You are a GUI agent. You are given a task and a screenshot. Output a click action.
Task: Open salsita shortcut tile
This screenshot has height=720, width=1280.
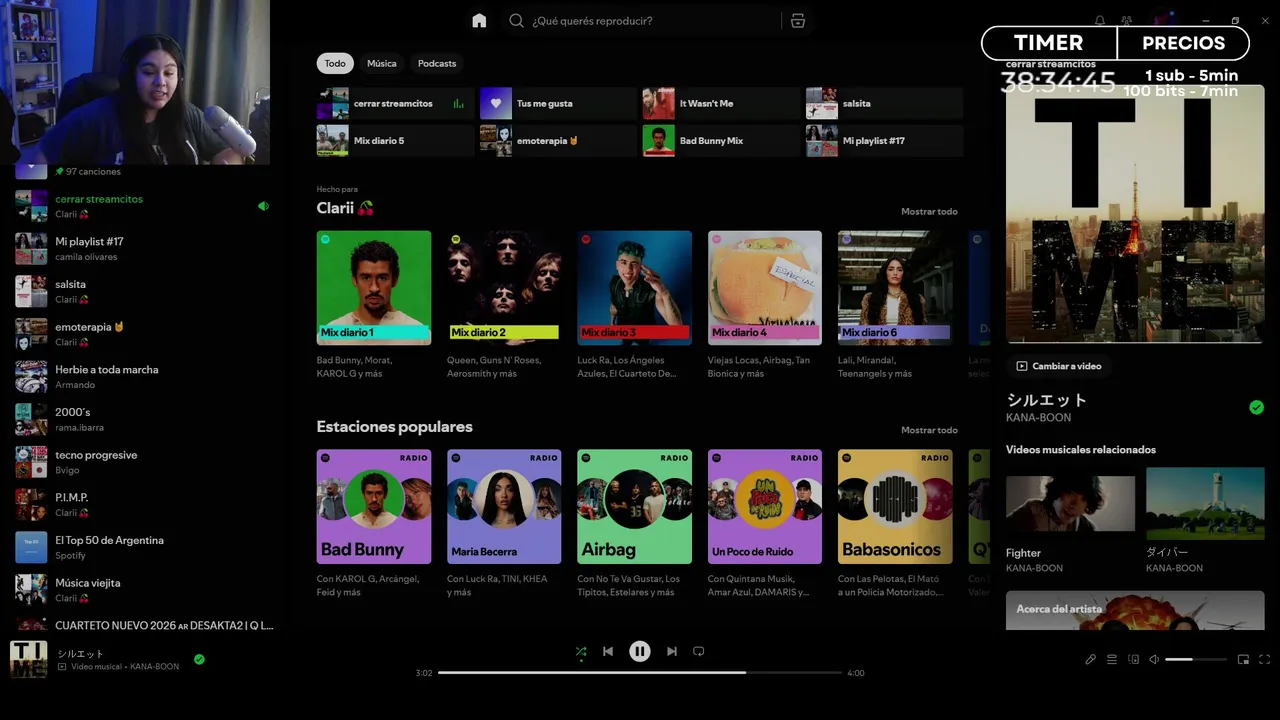(884, 103)
